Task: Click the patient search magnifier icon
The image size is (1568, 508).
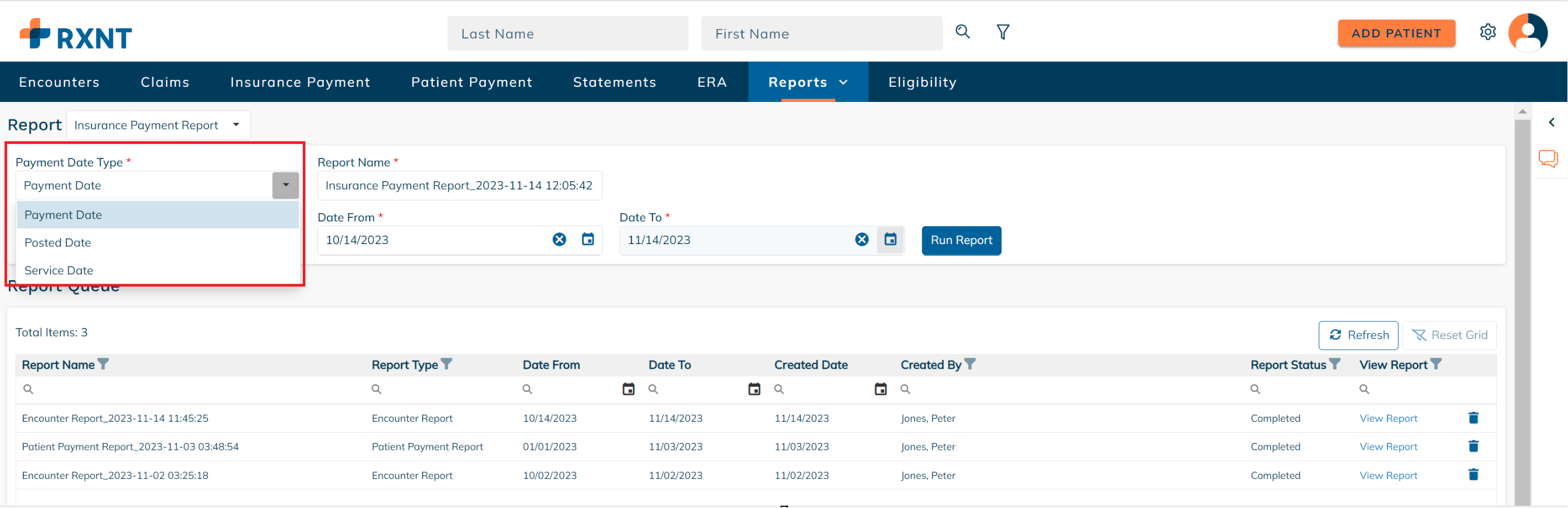Action: (962, 31)
